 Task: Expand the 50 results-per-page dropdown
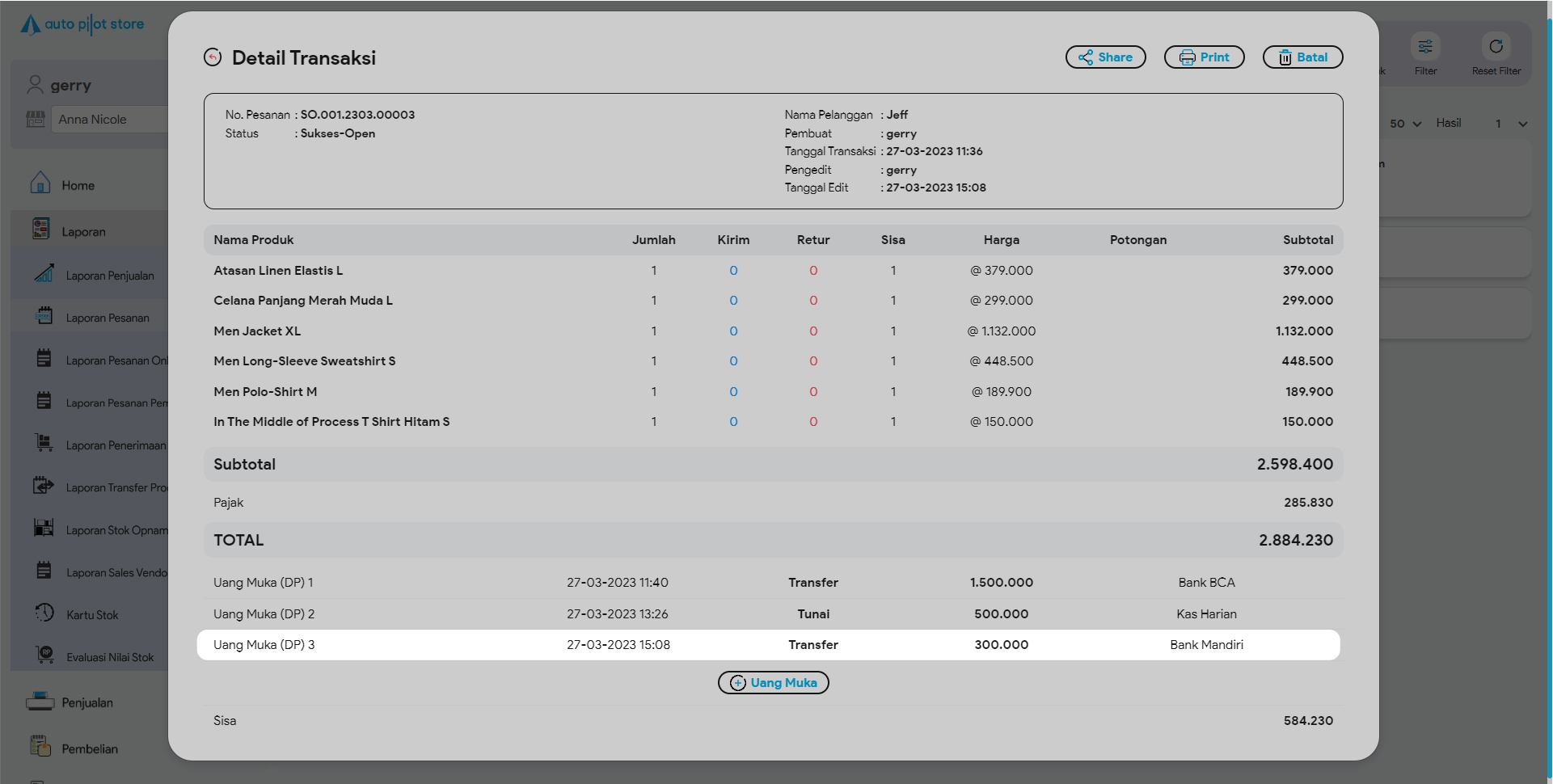pyautogui.click(x=1405, y=124)
